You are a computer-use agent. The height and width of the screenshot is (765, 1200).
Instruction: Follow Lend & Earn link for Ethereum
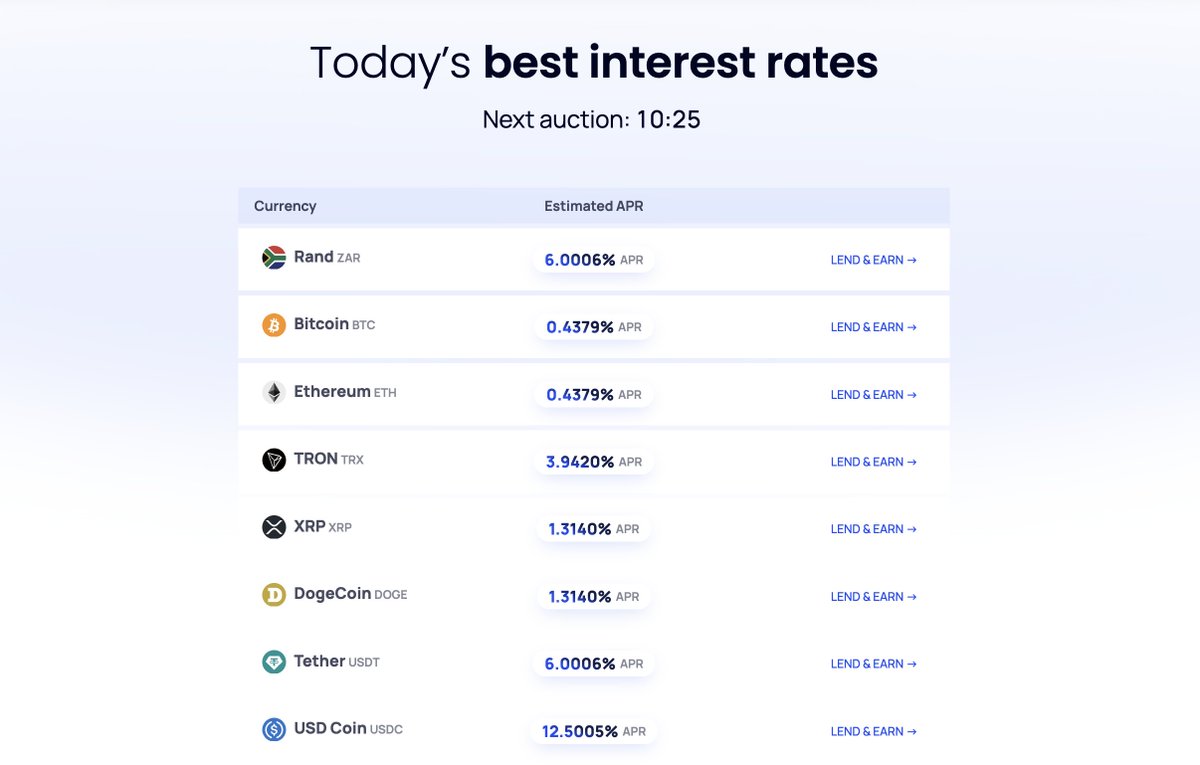[x=874, y=395]
